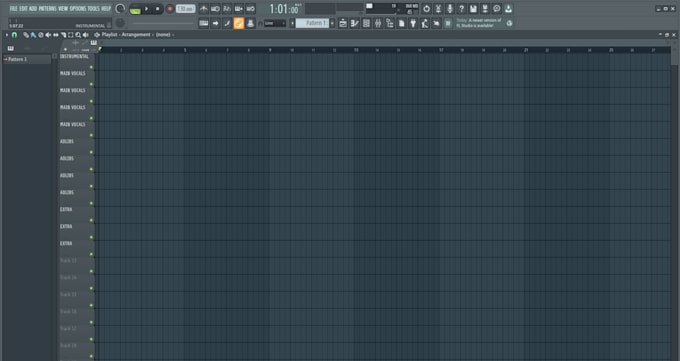Click the tempo display field
Screen dimensions: 680x361
(185, 9)
